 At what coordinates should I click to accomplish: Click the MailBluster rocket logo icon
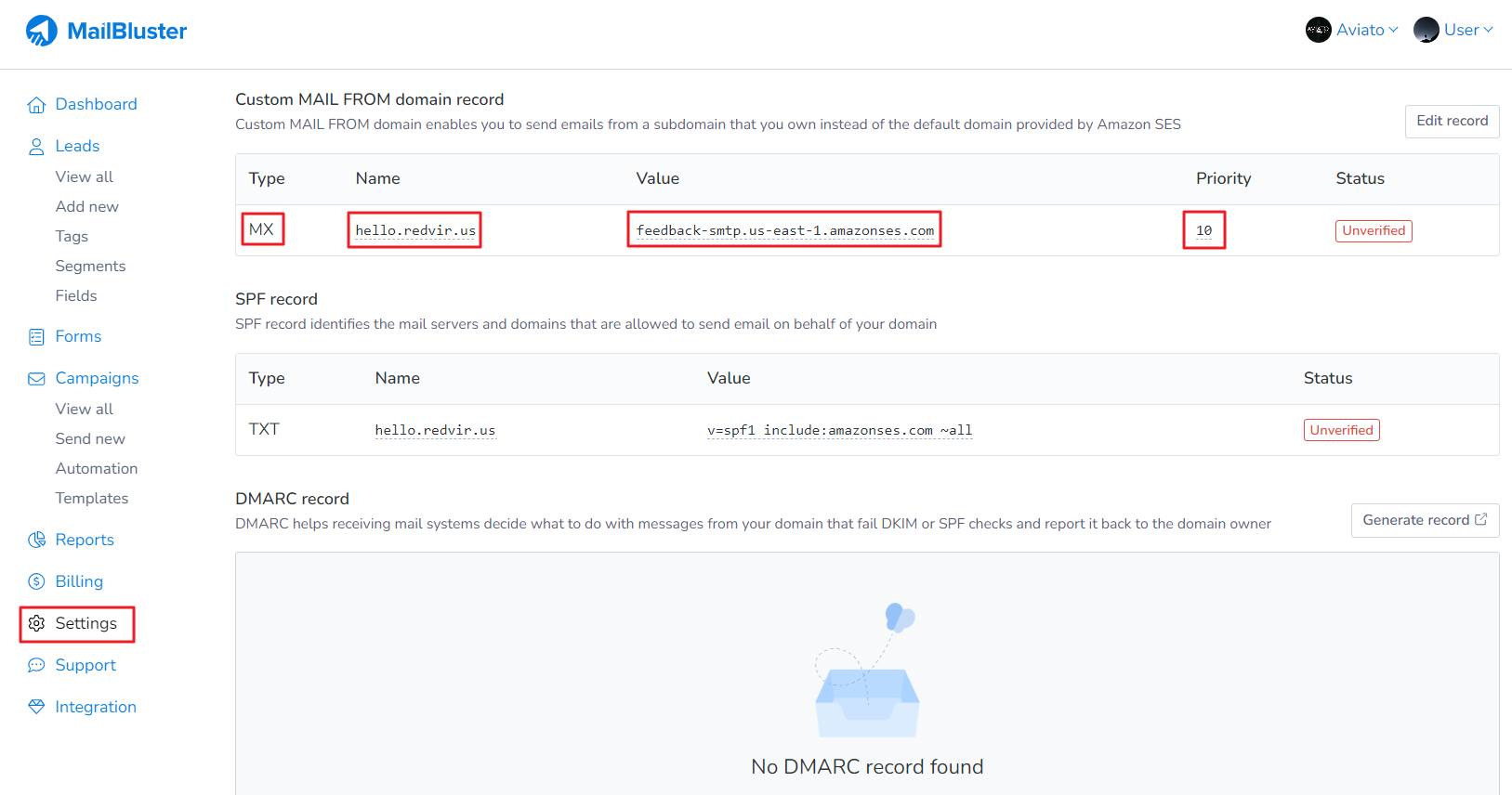coord(42,31)
